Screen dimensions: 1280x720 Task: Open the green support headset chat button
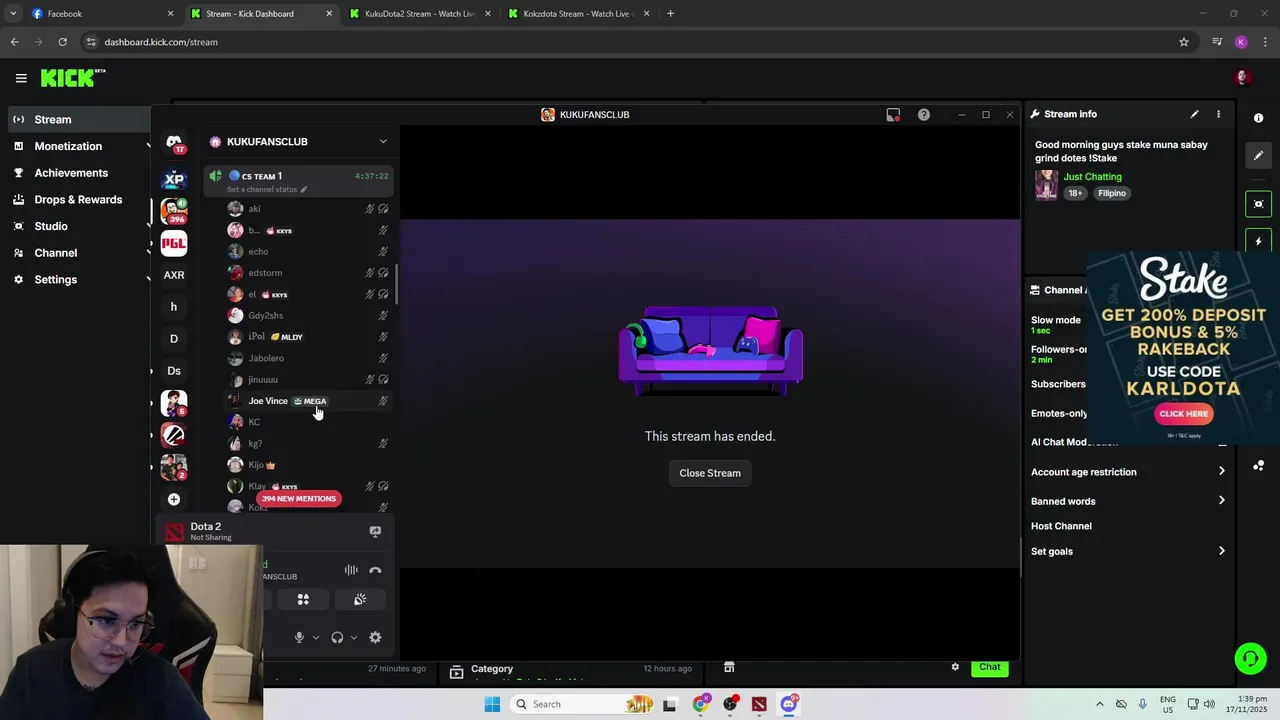pyautogui.click(x=1249, y=658)
